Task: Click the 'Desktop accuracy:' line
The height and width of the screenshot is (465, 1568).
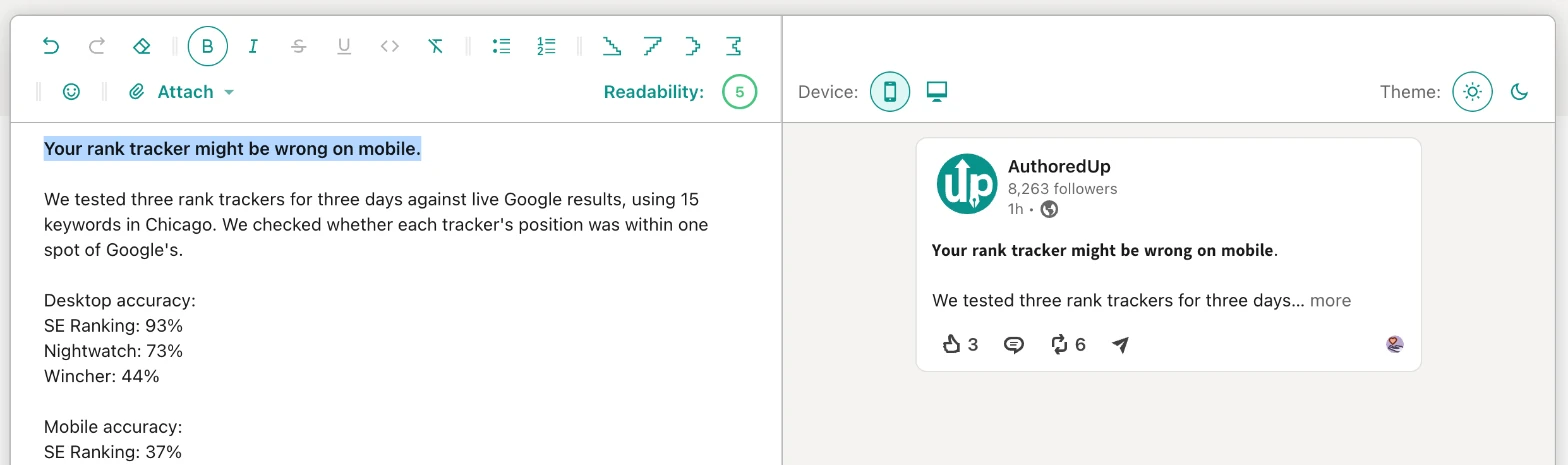Action: tap(120, 300)
